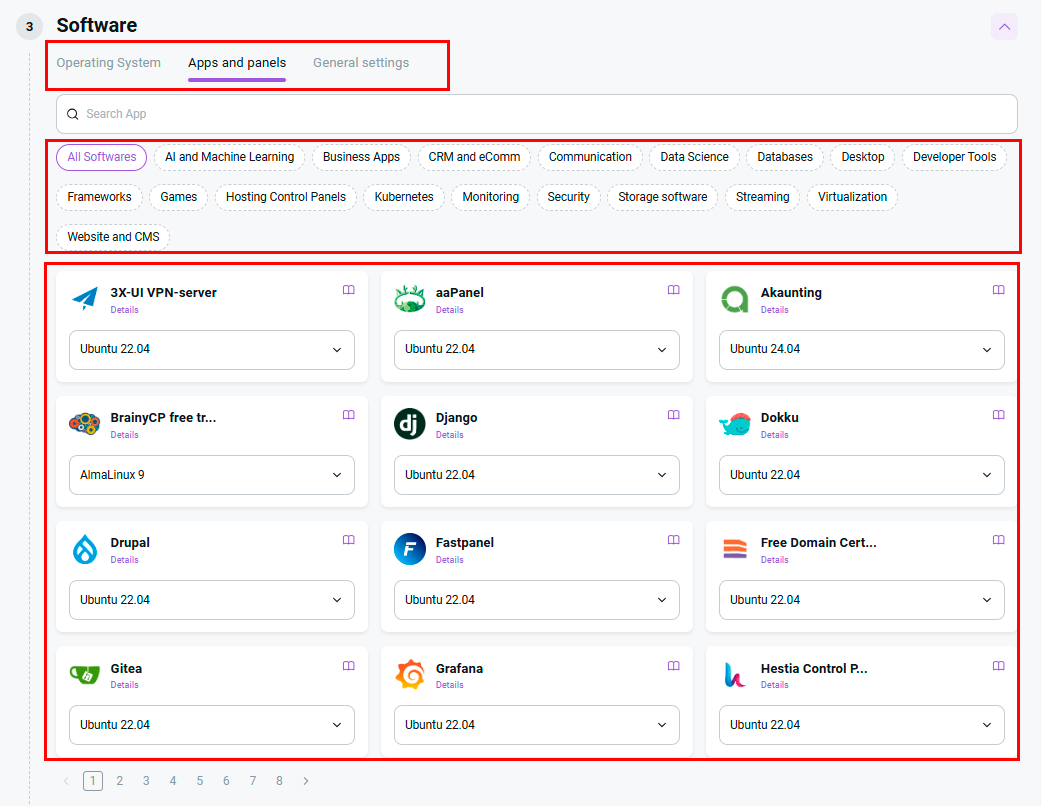Open documentation book icon for aaPanel

[x=673, y=290]
